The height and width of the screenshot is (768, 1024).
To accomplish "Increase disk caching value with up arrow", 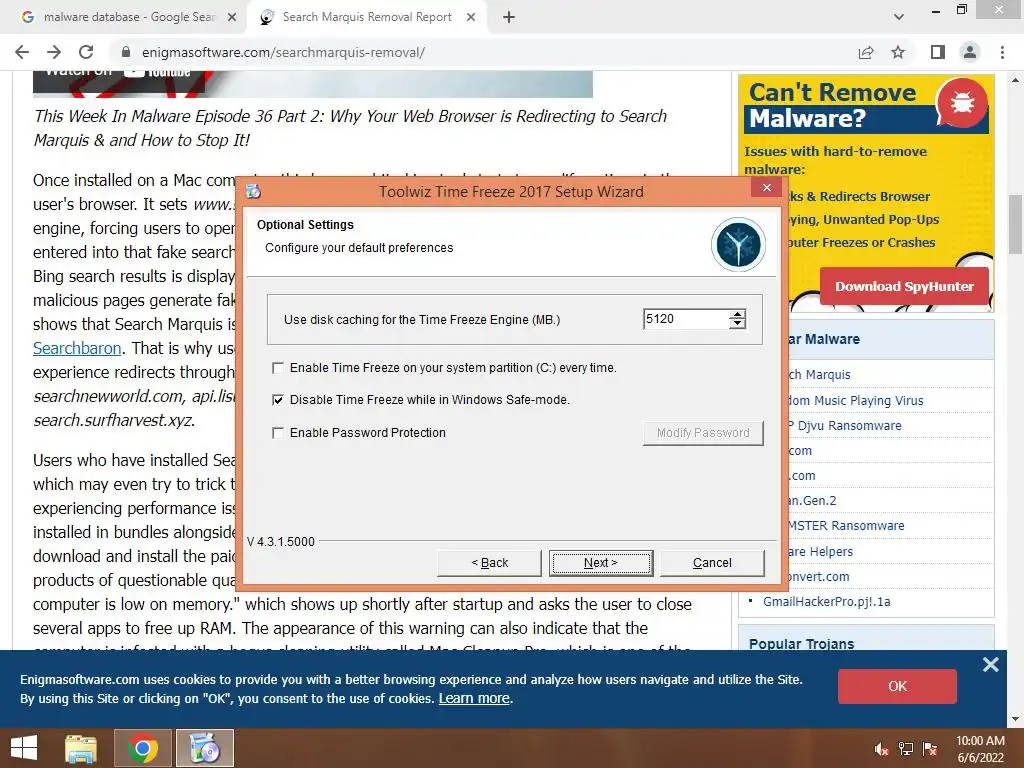I will [x=737, y=314].
